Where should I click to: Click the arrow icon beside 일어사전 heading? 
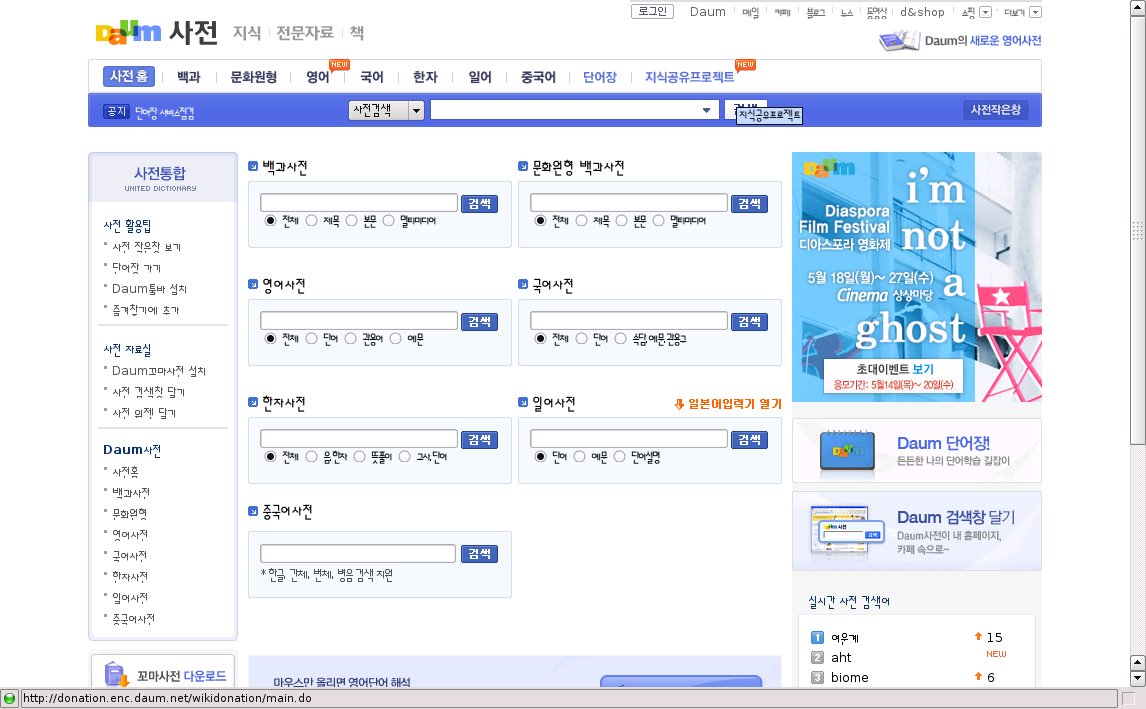coord(523,403)
